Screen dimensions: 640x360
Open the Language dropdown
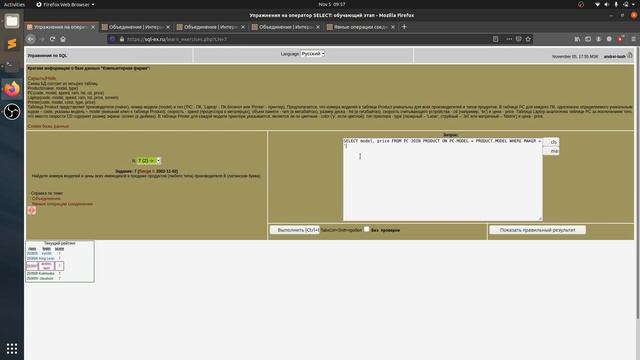click(313, 54)
